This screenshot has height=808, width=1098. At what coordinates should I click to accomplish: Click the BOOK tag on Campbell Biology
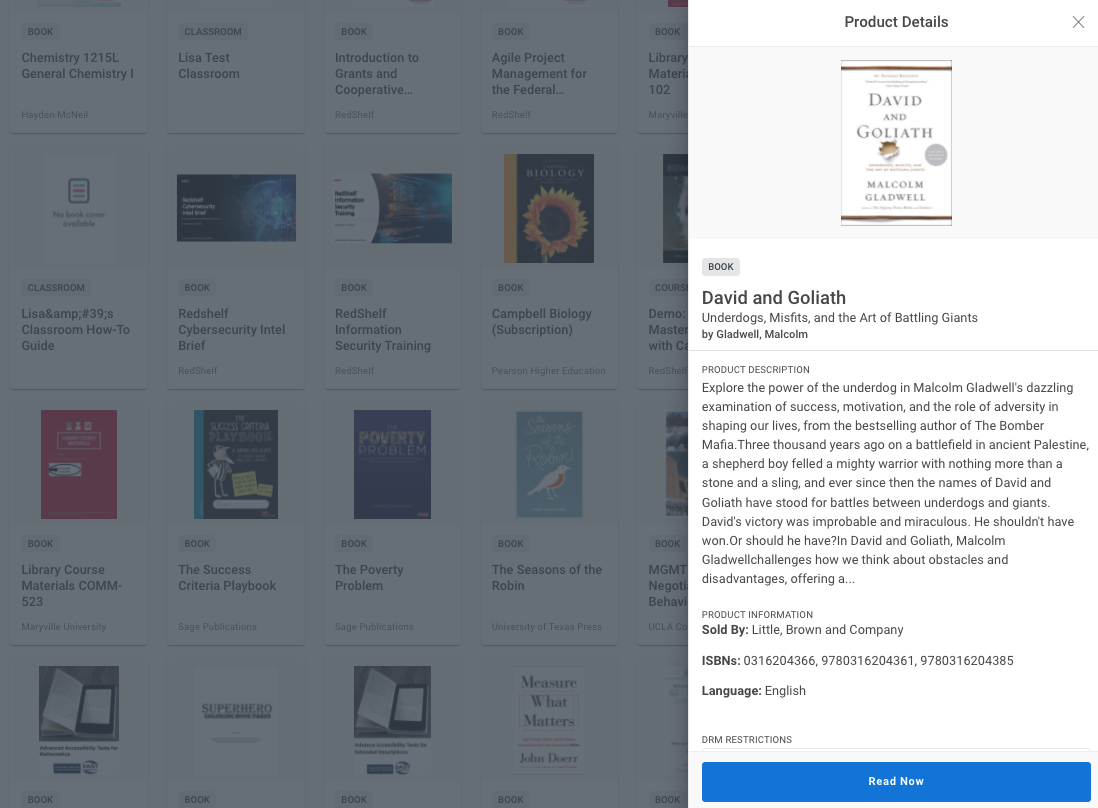coord(510,288)
